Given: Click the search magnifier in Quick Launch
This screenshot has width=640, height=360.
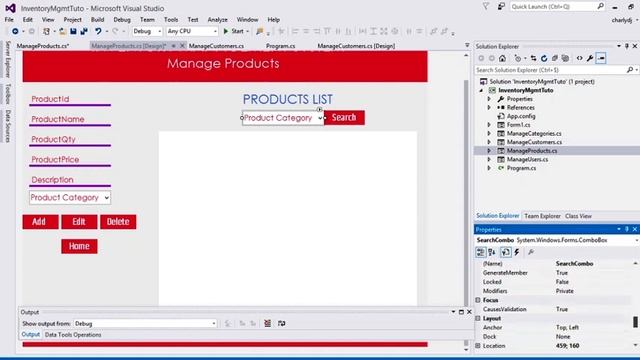Looking at the screenshot, I should (x=600, y=7).
